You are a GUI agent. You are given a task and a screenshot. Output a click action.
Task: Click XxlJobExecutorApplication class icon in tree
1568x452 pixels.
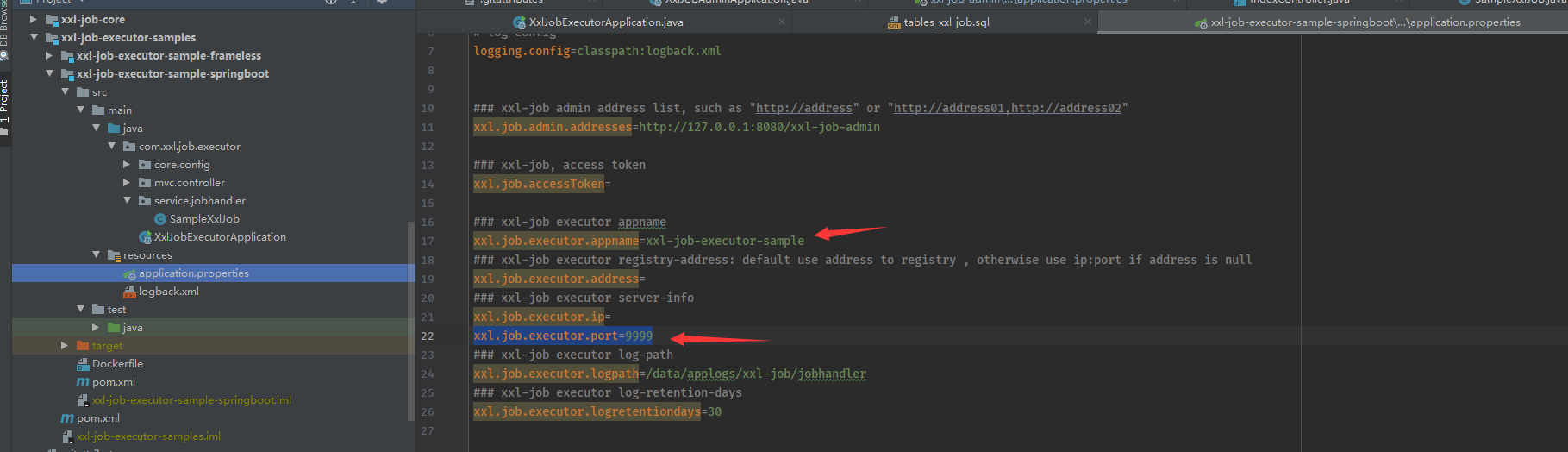coord(145,237)
